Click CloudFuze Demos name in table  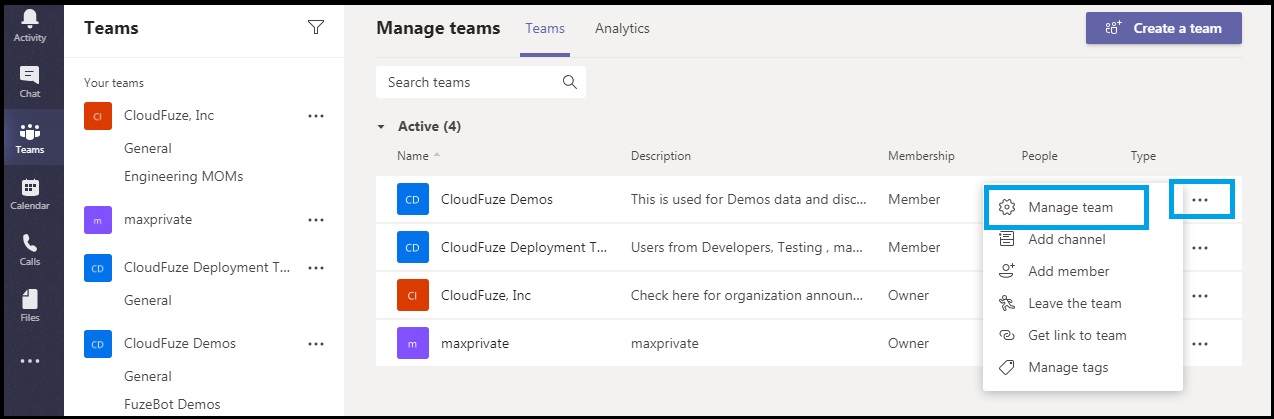(497, 199)
